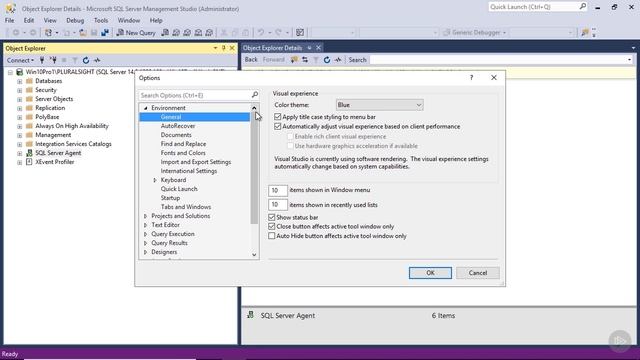
Task: Click the Disconnect plug icon in Object Explorer
Action: click(53, 60)
